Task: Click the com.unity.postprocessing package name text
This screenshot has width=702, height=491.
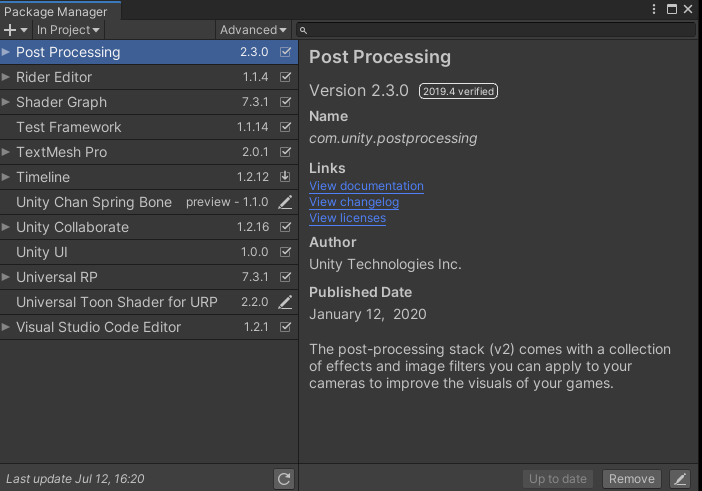Action: (393, 138)
